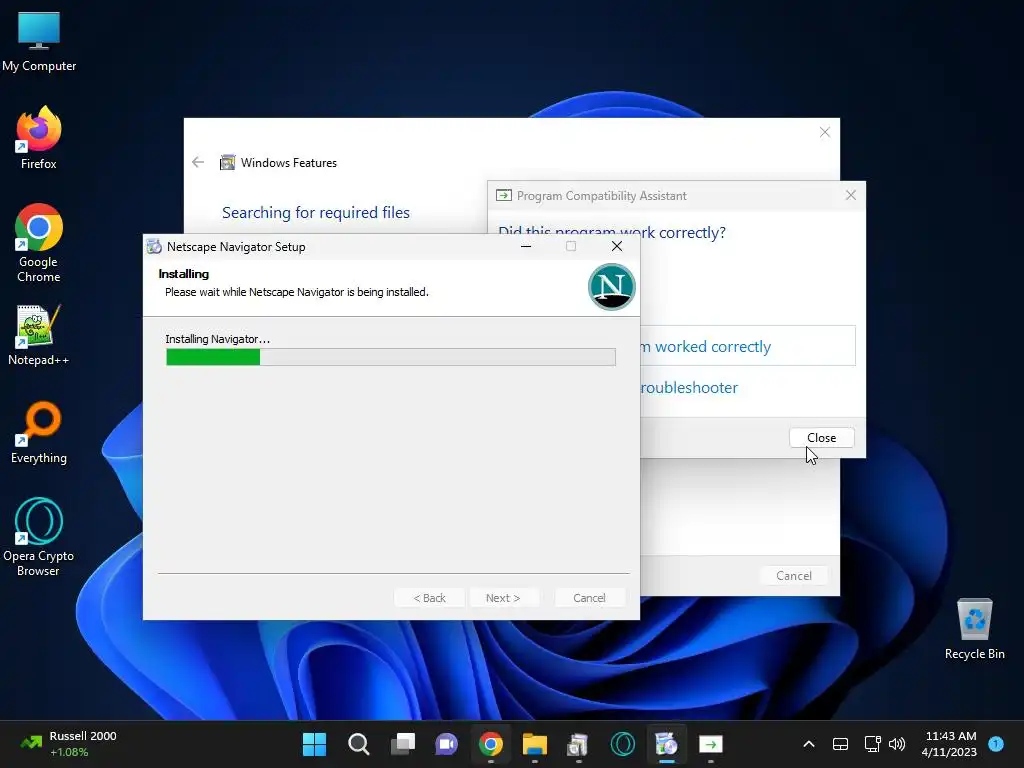1024x768 pixels.
Task: Switch to the Netscape Setup taskbar icon
Action: click(x=666, y=744)
